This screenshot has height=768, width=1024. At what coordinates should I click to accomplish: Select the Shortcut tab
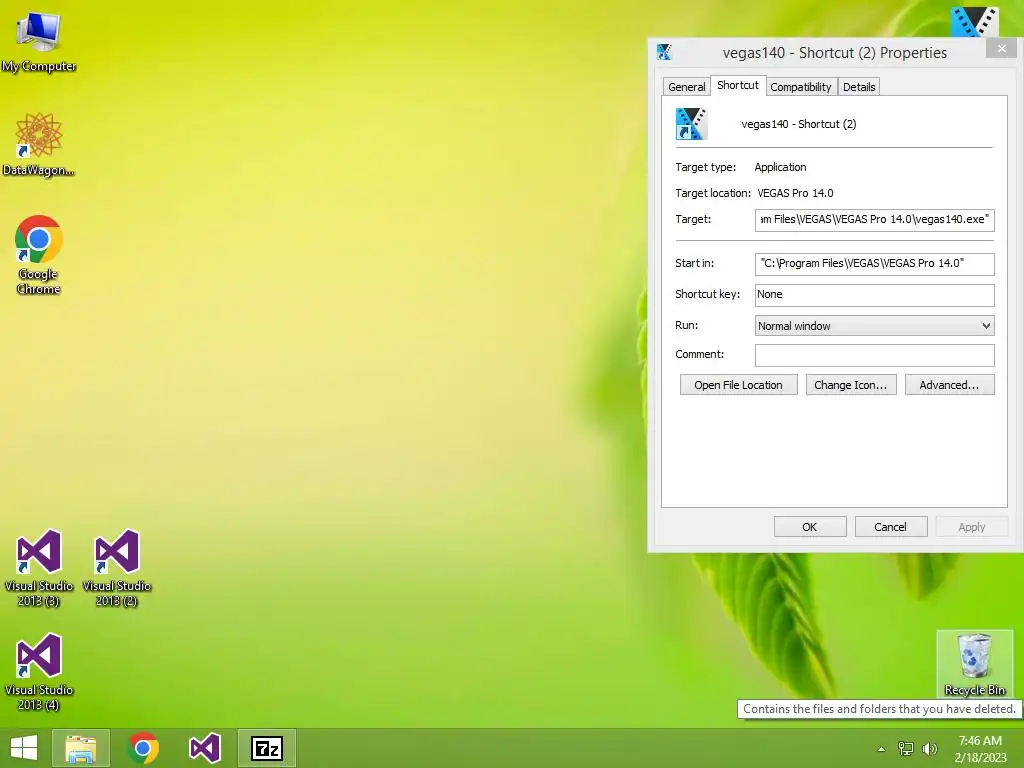click(x=737, y=85)
